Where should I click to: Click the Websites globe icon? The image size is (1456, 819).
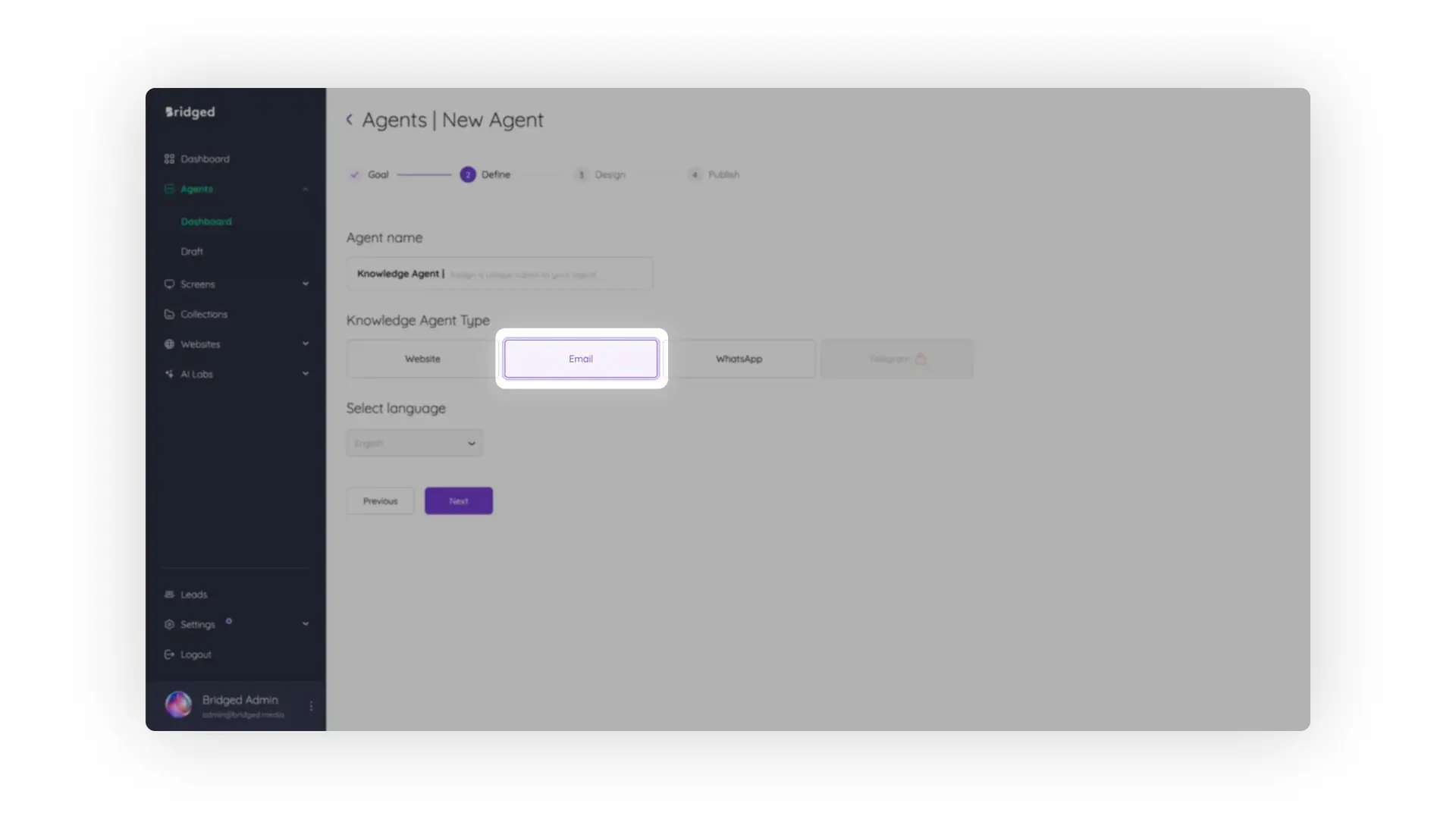(169, 344)
